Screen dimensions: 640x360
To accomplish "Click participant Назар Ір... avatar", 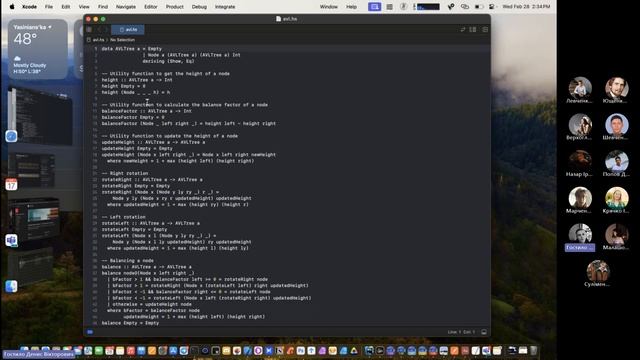I will click(580, 161).
